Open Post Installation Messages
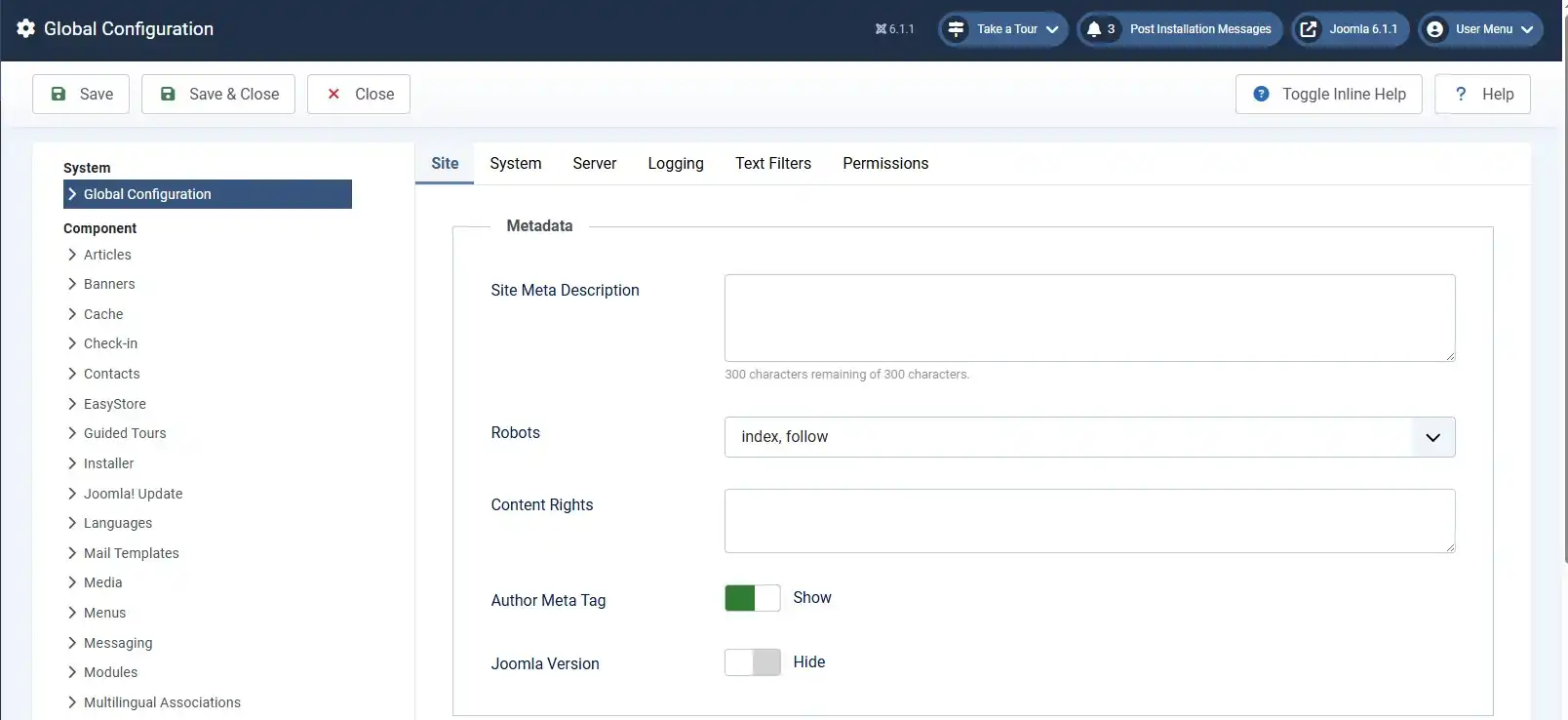 tap(1180, 29)
